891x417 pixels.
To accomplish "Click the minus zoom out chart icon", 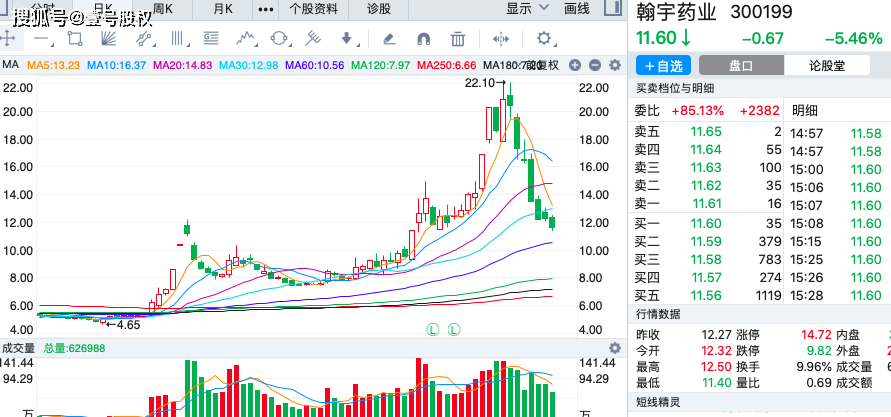I will point(594,65).
